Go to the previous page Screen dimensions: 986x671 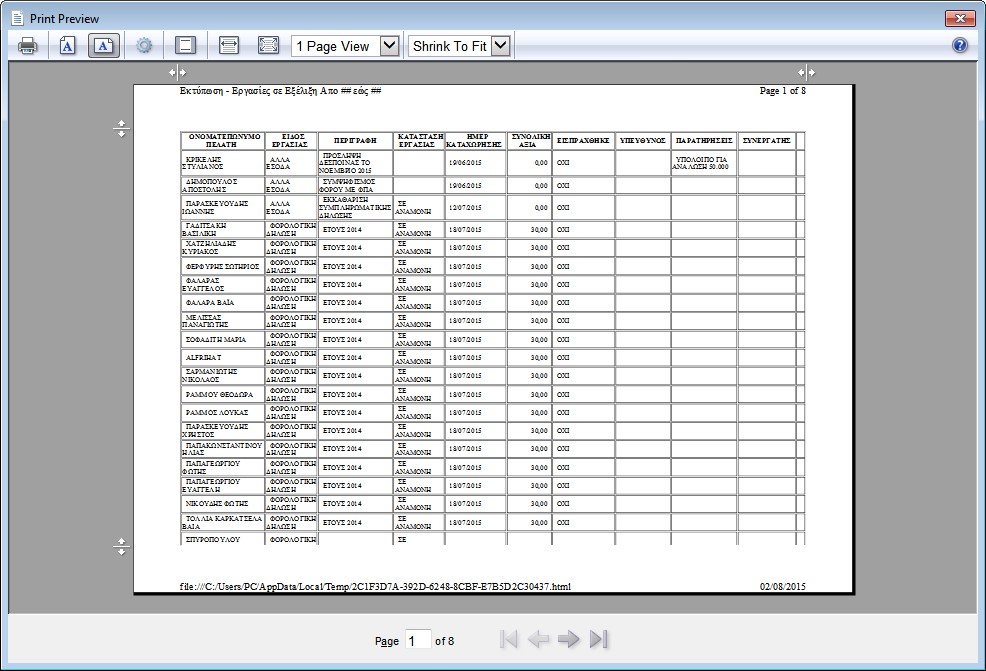(x=539, y=640)
